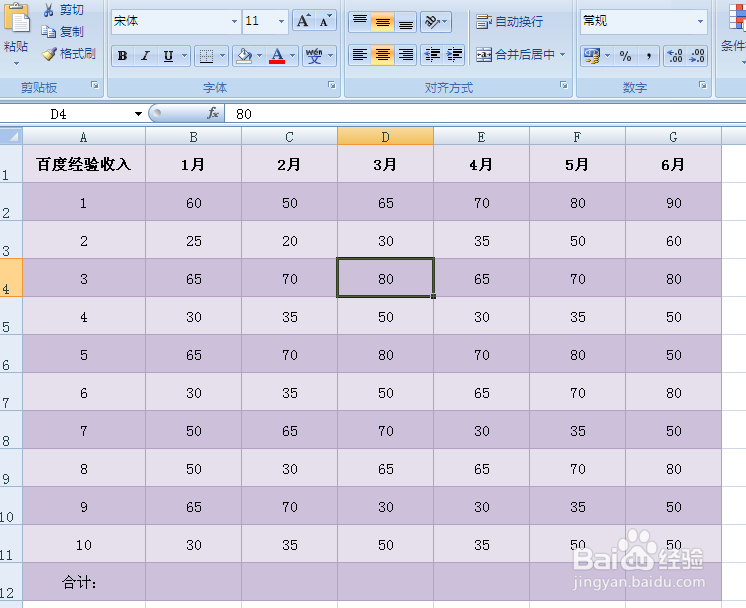
Task: Select column A header
Action: pos(84,137)
